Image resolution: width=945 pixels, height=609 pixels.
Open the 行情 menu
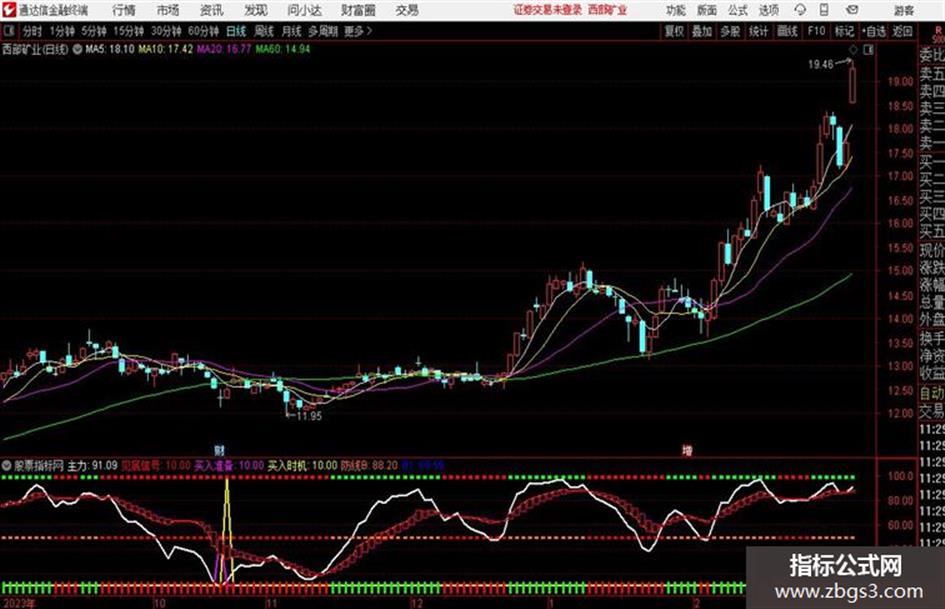[x=124, y=10]
